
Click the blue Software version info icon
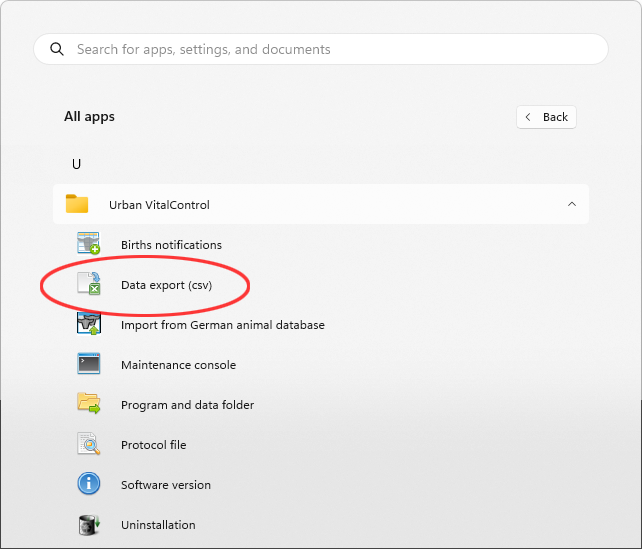coord(89,485)
